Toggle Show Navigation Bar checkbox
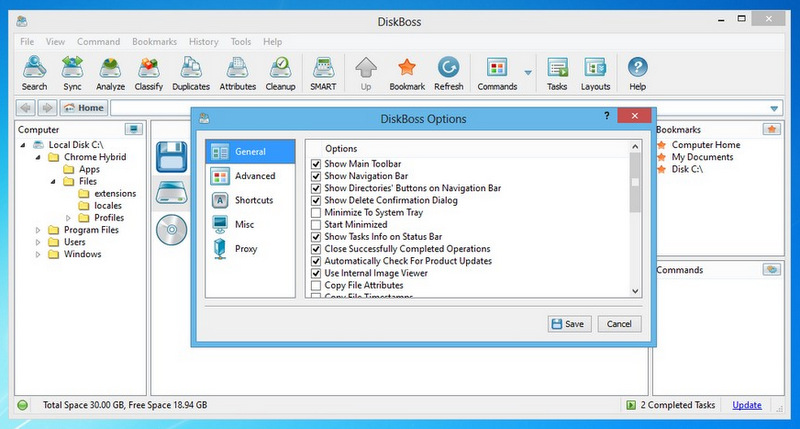Image resolution: width=800 pixels, height=429 pixels. 316,176
